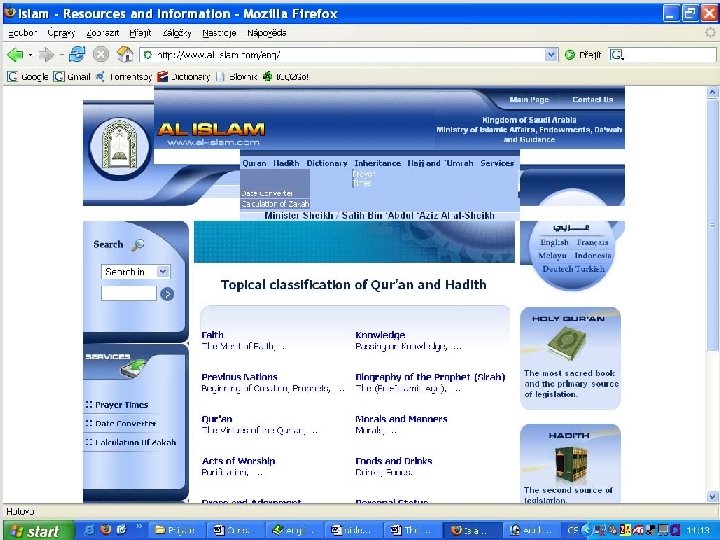This screenshot has height=540, width=720.
Task: Open the Google bookmark in the bookmarks toolbar
Action: (28, 77)
